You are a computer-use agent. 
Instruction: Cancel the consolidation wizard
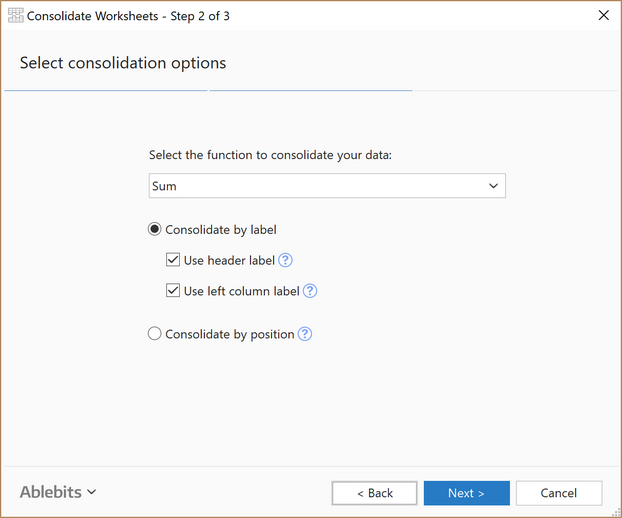pos(559,493)
